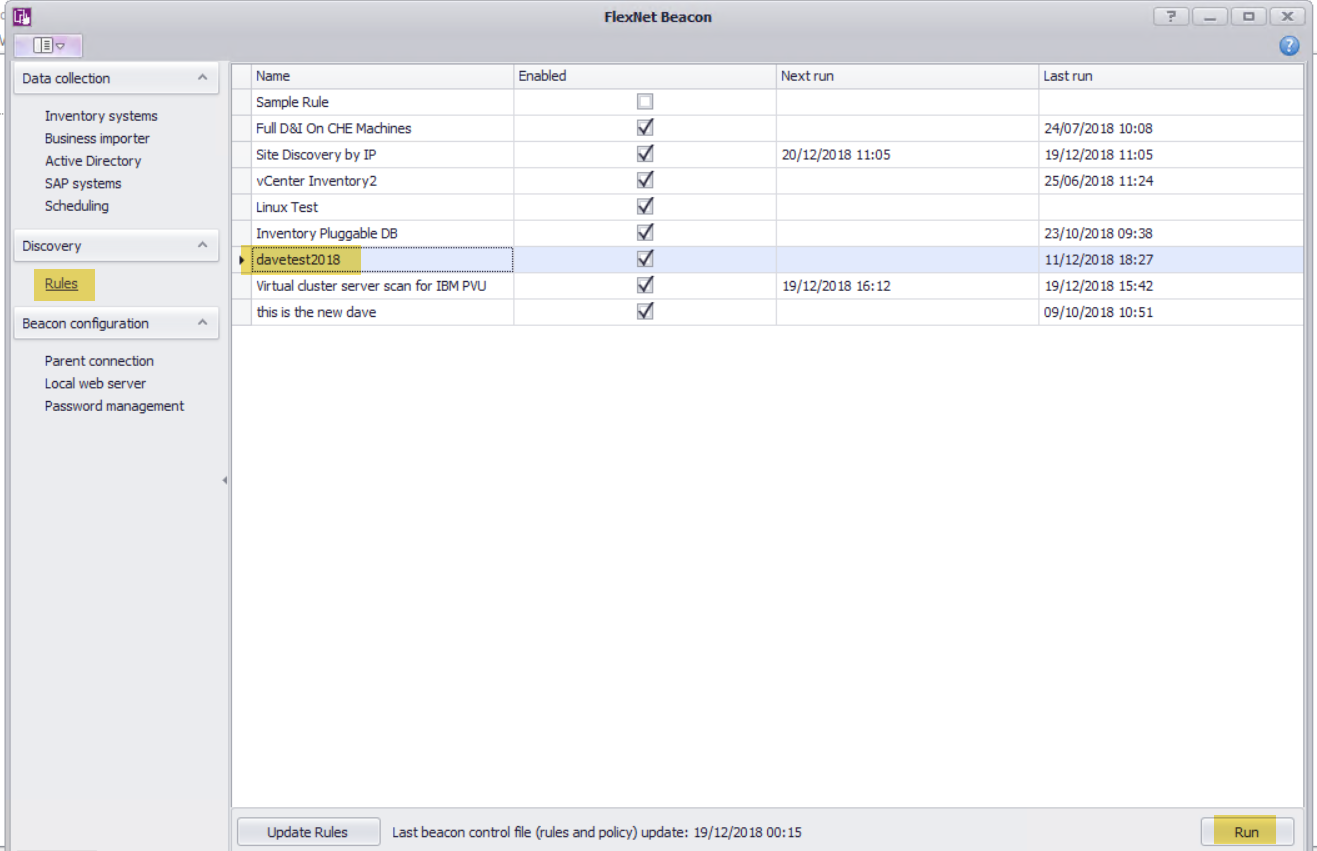Toggle davetest2018 enabled checkbox
This screenshot has height=851, width=1317.
pos(645,260)
